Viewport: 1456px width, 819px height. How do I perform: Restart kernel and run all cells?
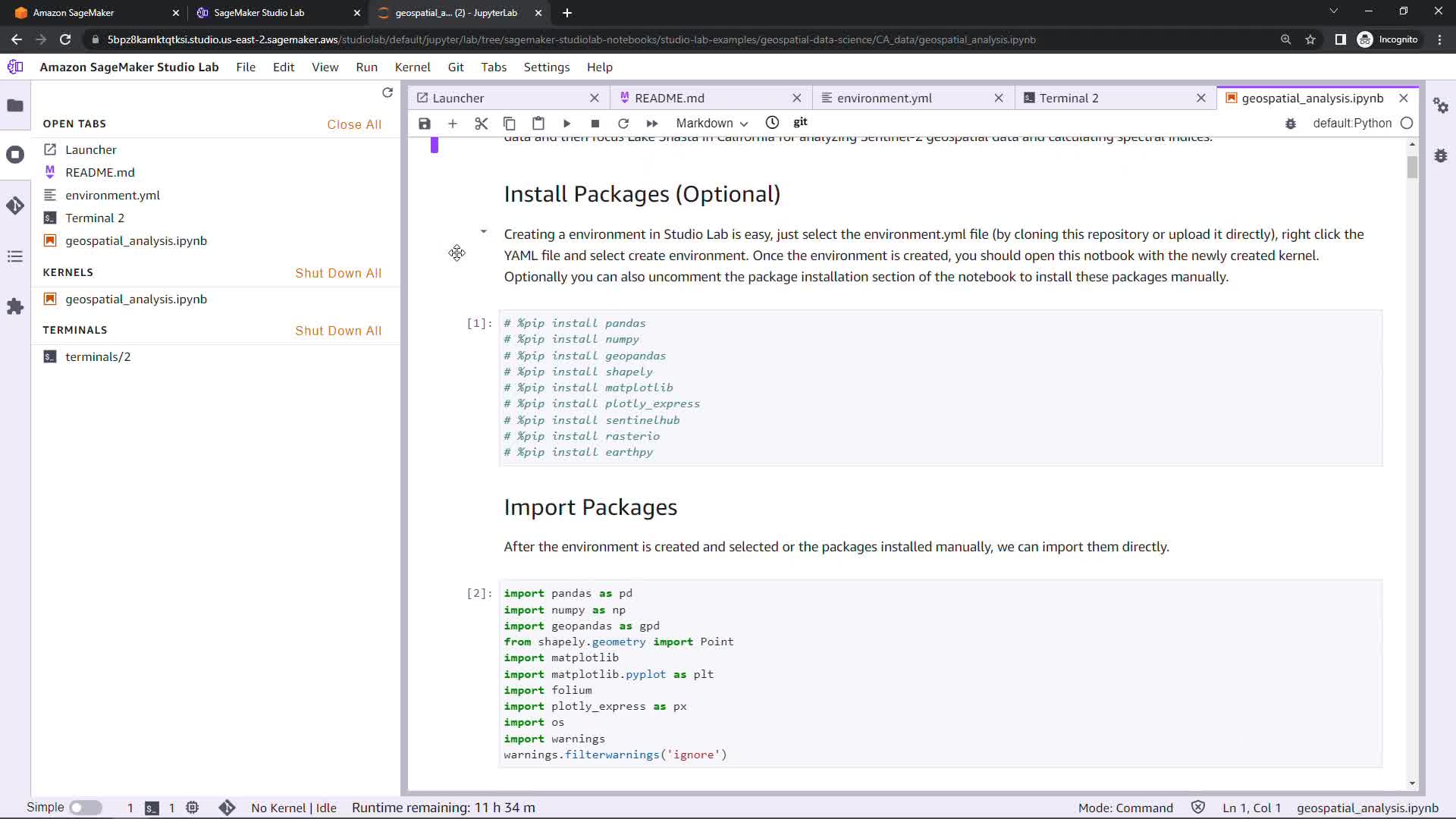coord(652,124)
